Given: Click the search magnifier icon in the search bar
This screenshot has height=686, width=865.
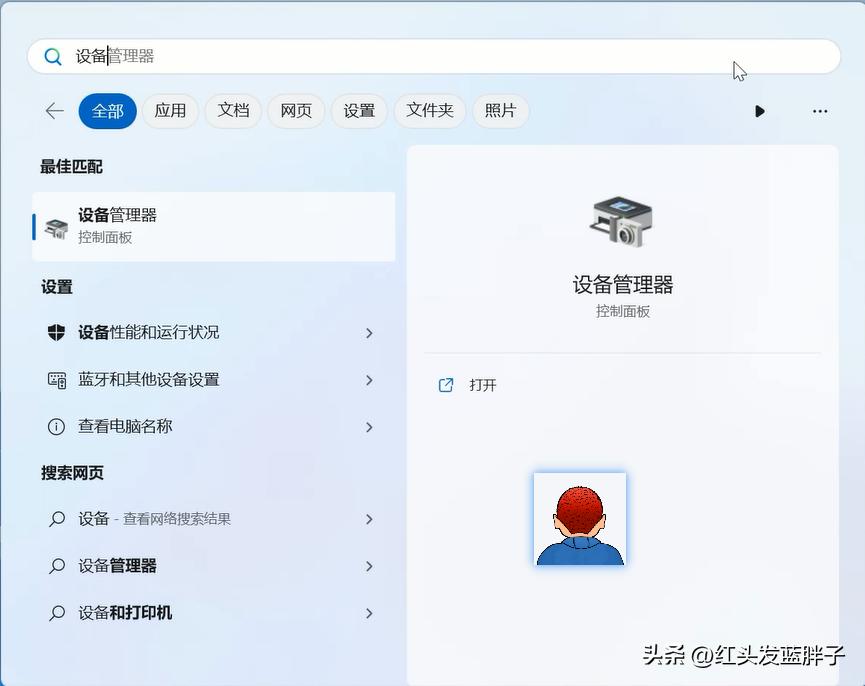Looking at the screenshot, I should click(53, 56).
